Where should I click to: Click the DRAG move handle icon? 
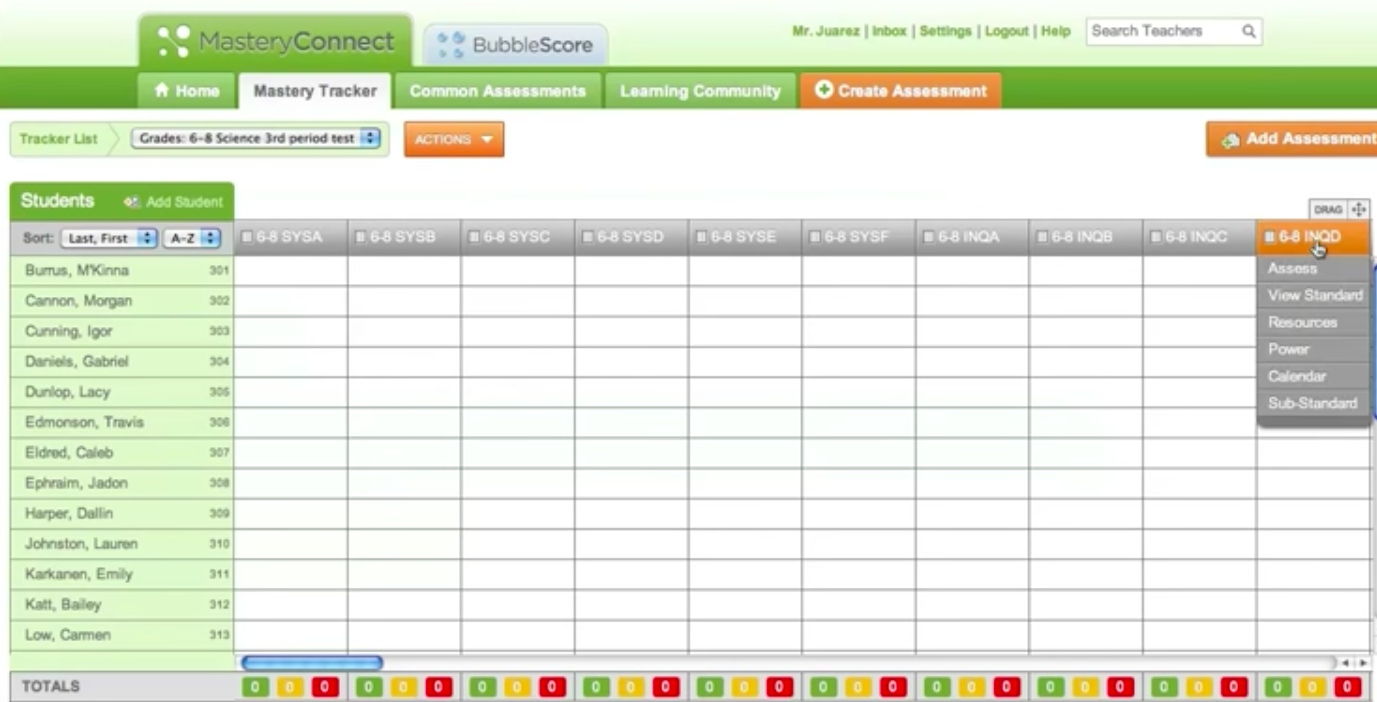point(1358,209)
